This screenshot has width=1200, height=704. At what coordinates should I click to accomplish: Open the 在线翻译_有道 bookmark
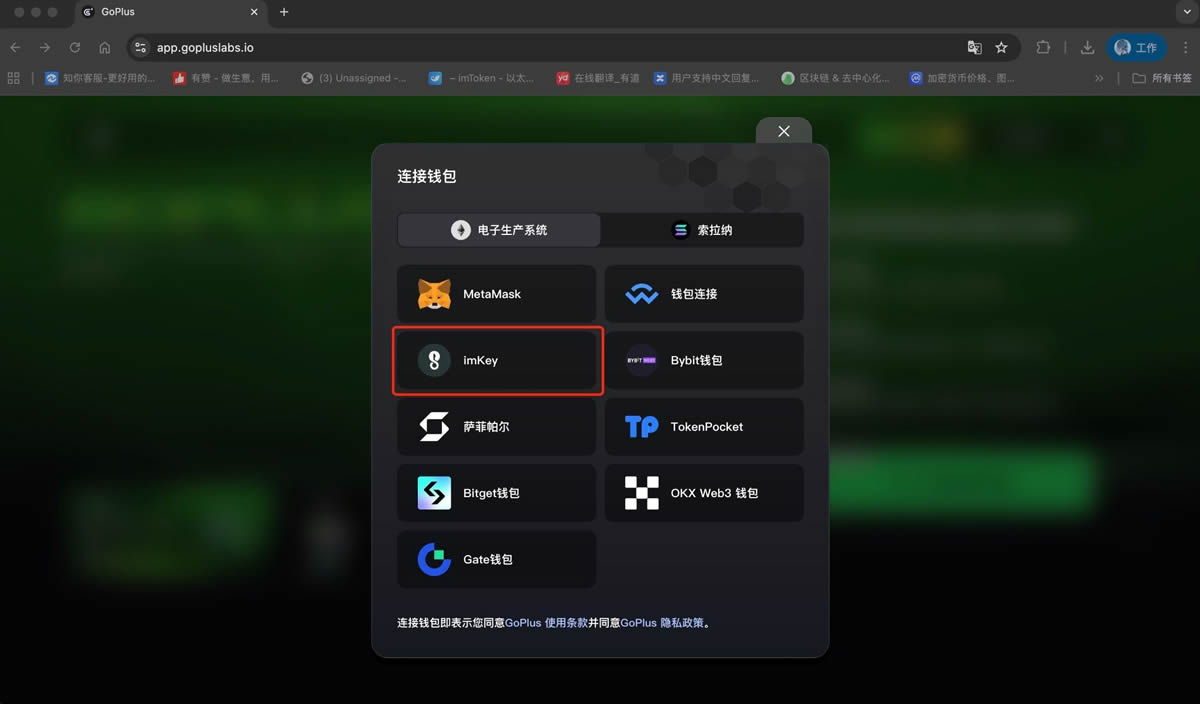598,78
